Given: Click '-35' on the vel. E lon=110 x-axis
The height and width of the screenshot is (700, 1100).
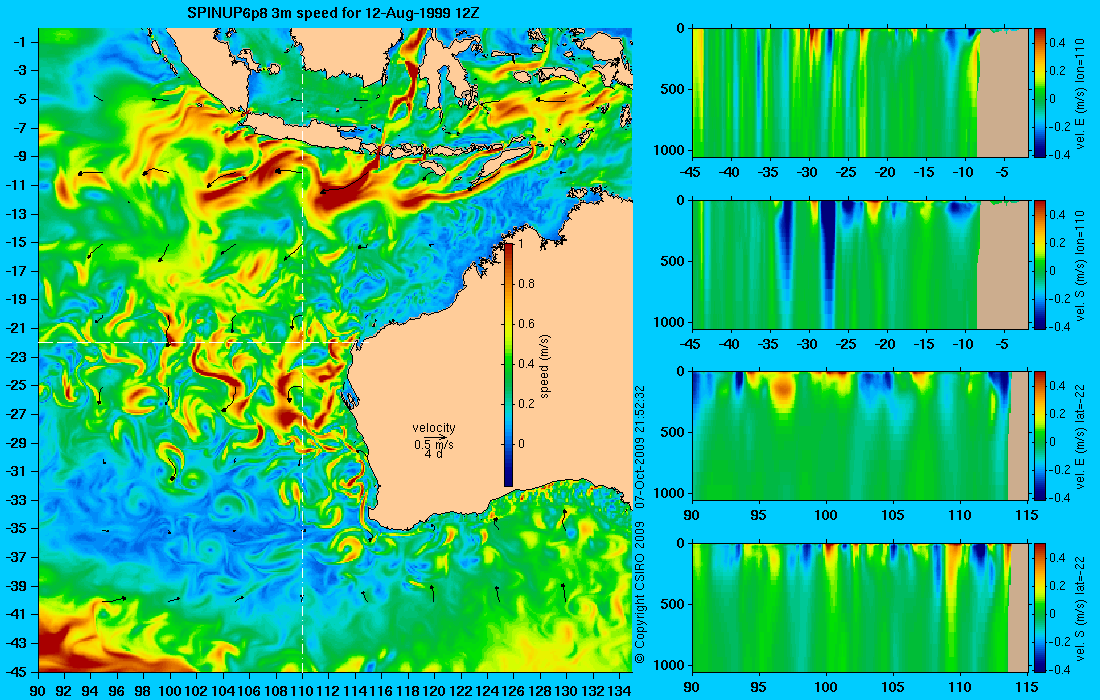Looking at the screenshot, I should [770, 173].
